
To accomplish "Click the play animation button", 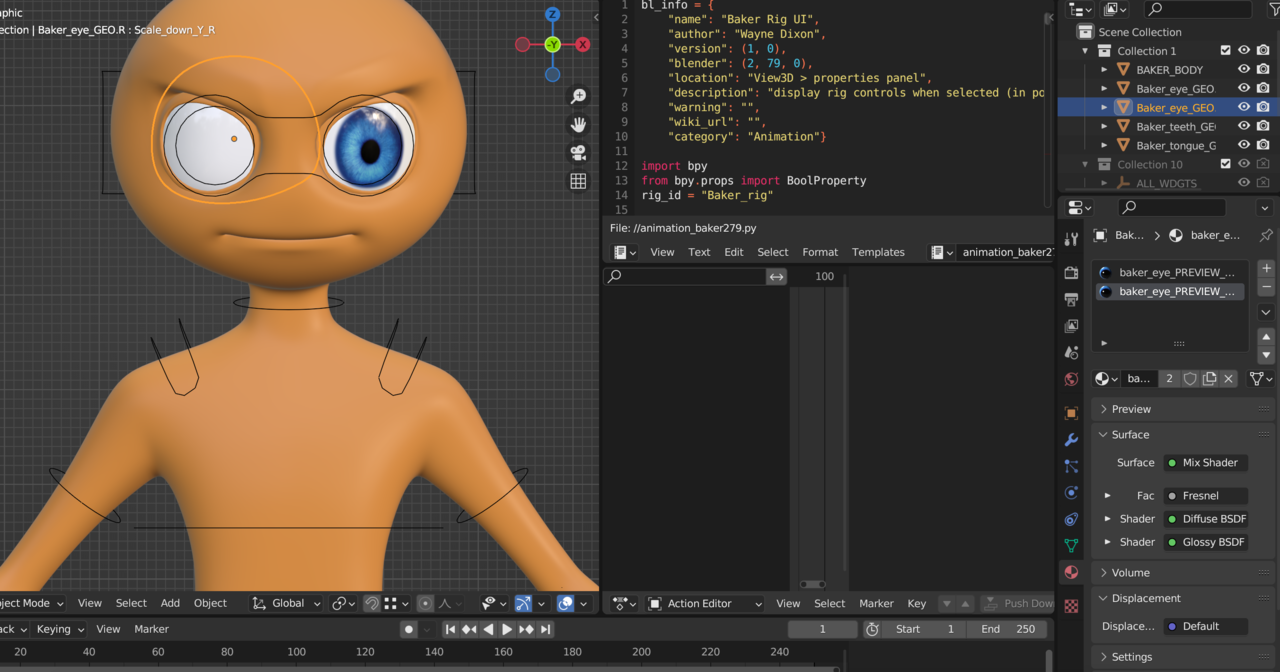I will click(507, 629).
